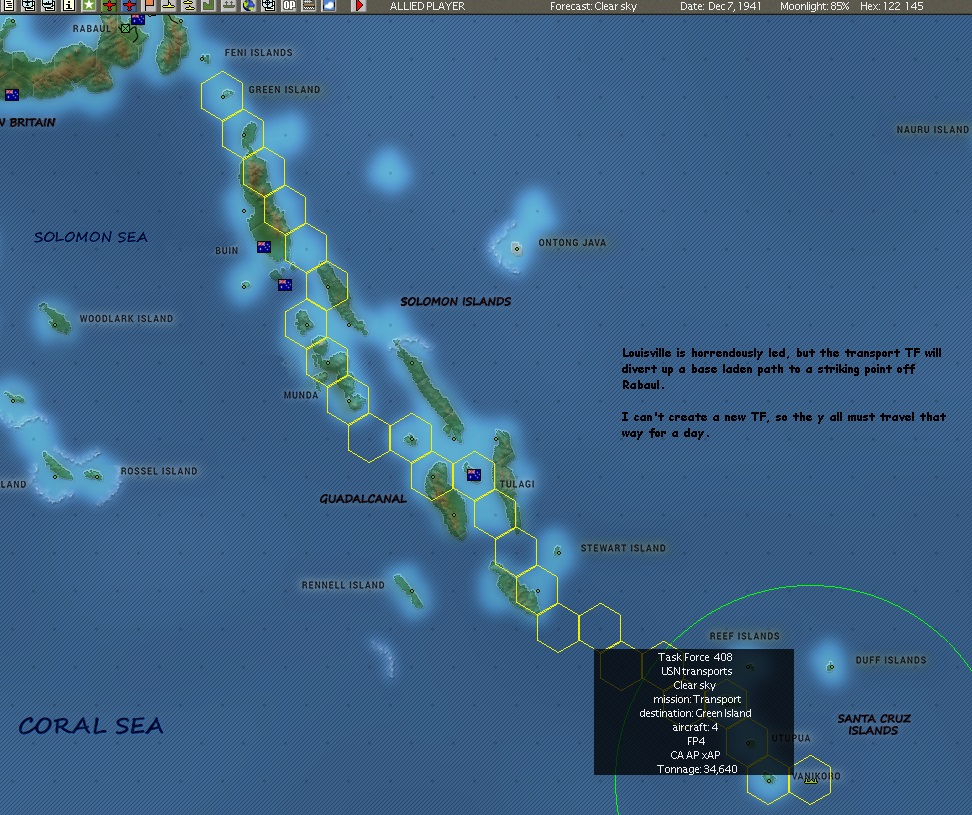Click the Moonlight: 85% text
The width and height of the screenshot is (972, 815).
815,6
